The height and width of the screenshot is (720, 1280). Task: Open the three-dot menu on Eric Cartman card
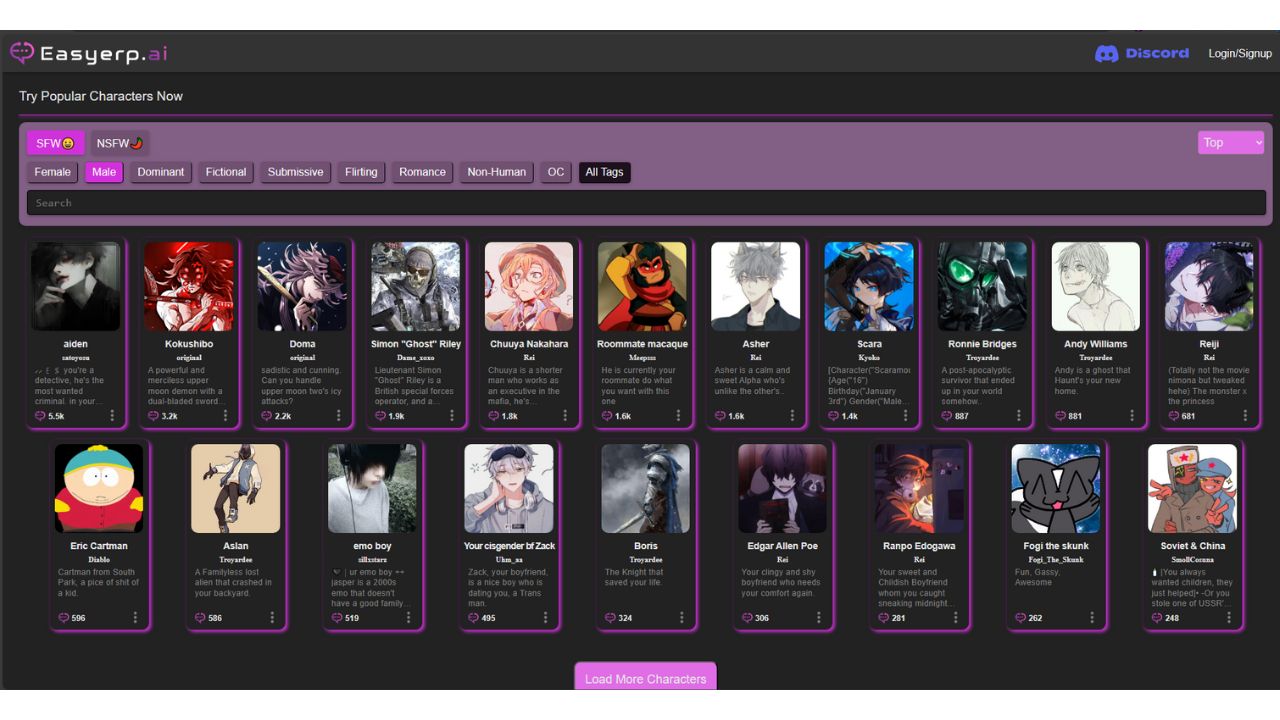tap(135, 618)
